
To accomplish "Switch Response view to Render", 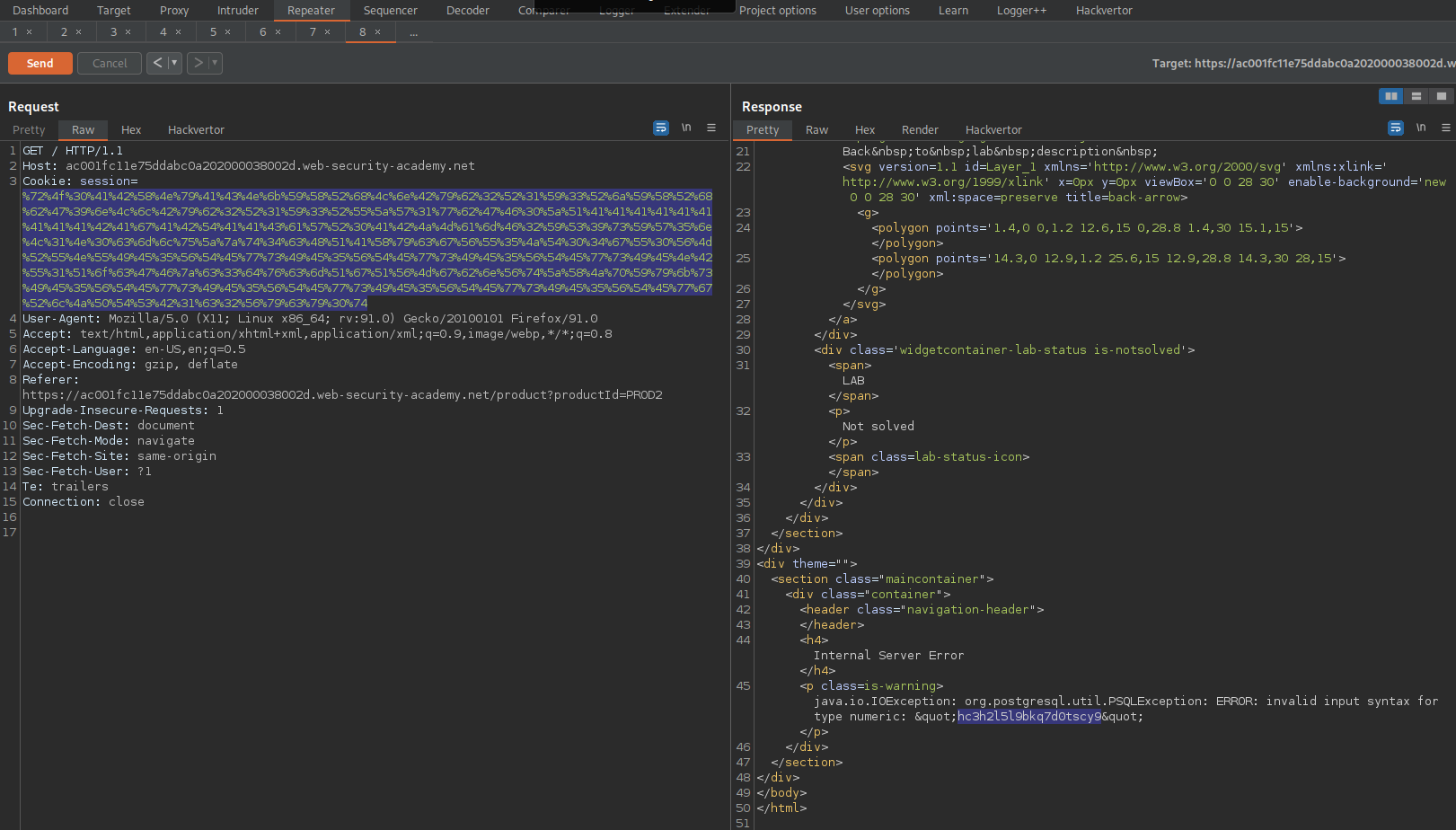I will coord(920,130).
